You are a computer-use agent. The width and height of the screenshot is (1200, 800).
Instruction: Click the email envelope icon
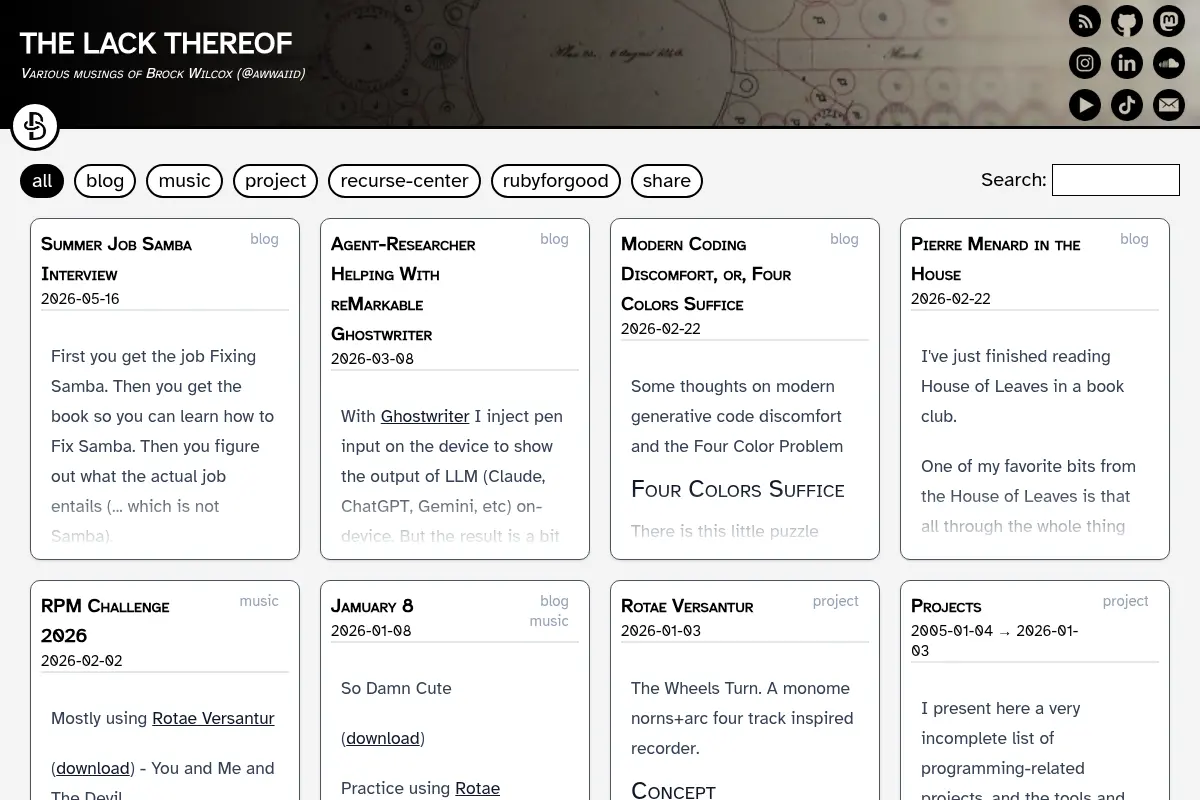point(1169,105)
